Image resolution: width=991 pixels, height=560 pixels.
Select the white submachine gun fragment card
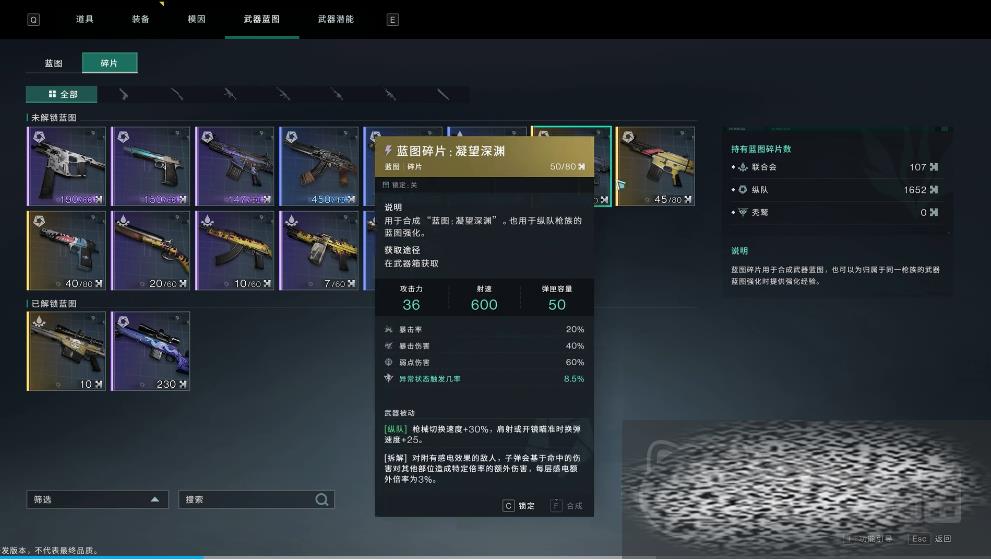point(66,166)
